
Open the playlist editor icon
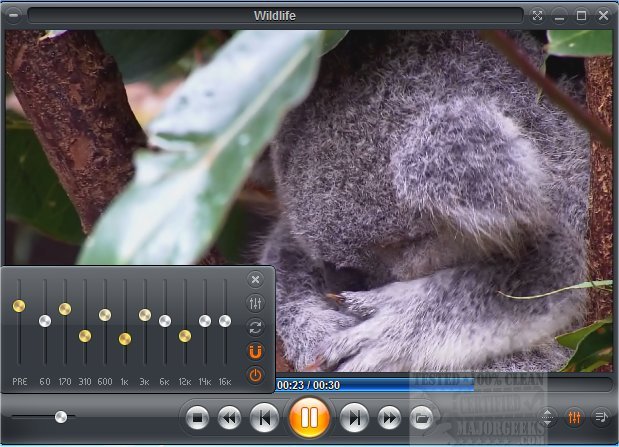601,417
